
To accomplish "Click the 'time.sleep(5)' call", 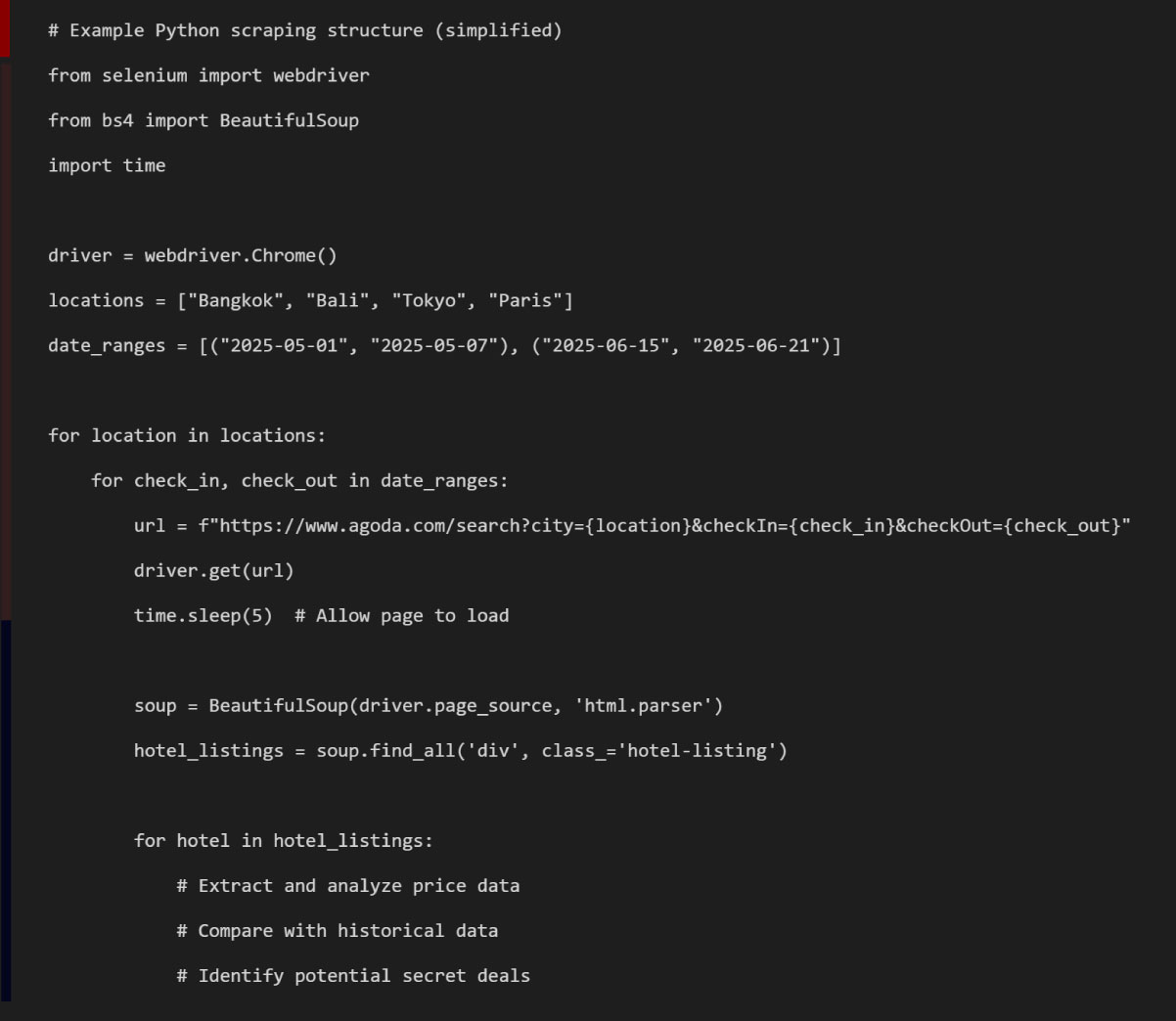I will point(203,615).
